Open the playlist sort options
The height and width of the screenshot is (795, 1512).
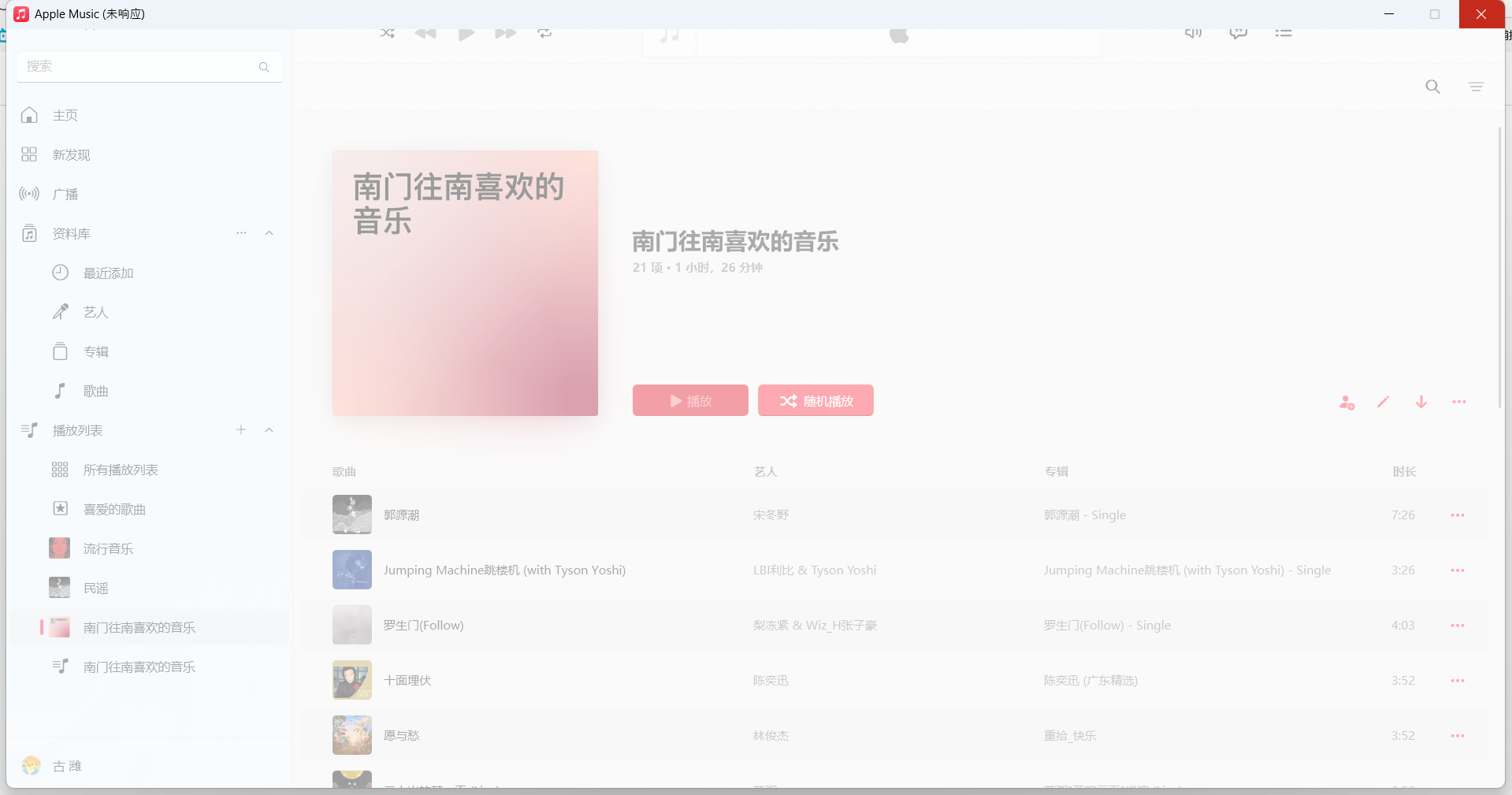pyautogui.click(x=1477, y=87)
